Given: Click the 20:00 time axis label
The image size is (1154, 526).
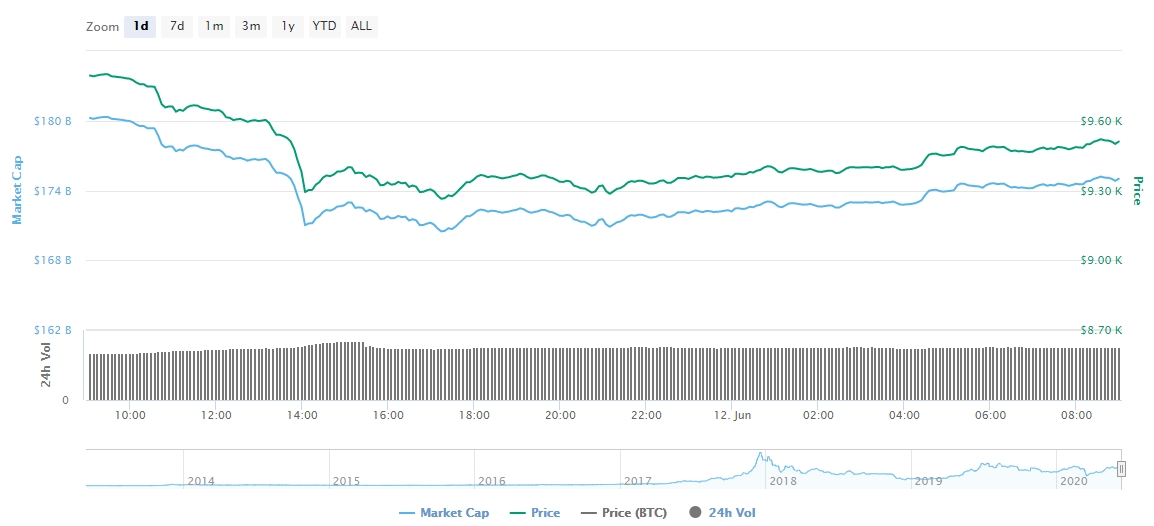Looking at the screenshot, I should (560, 415).
